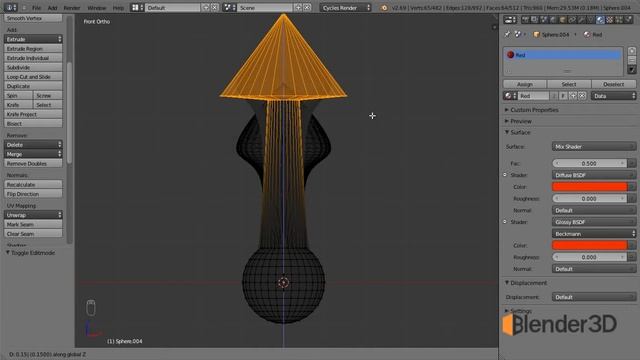Open the properties editor type selector
This screenshot has width=640, height=360.
click(510, 19)
